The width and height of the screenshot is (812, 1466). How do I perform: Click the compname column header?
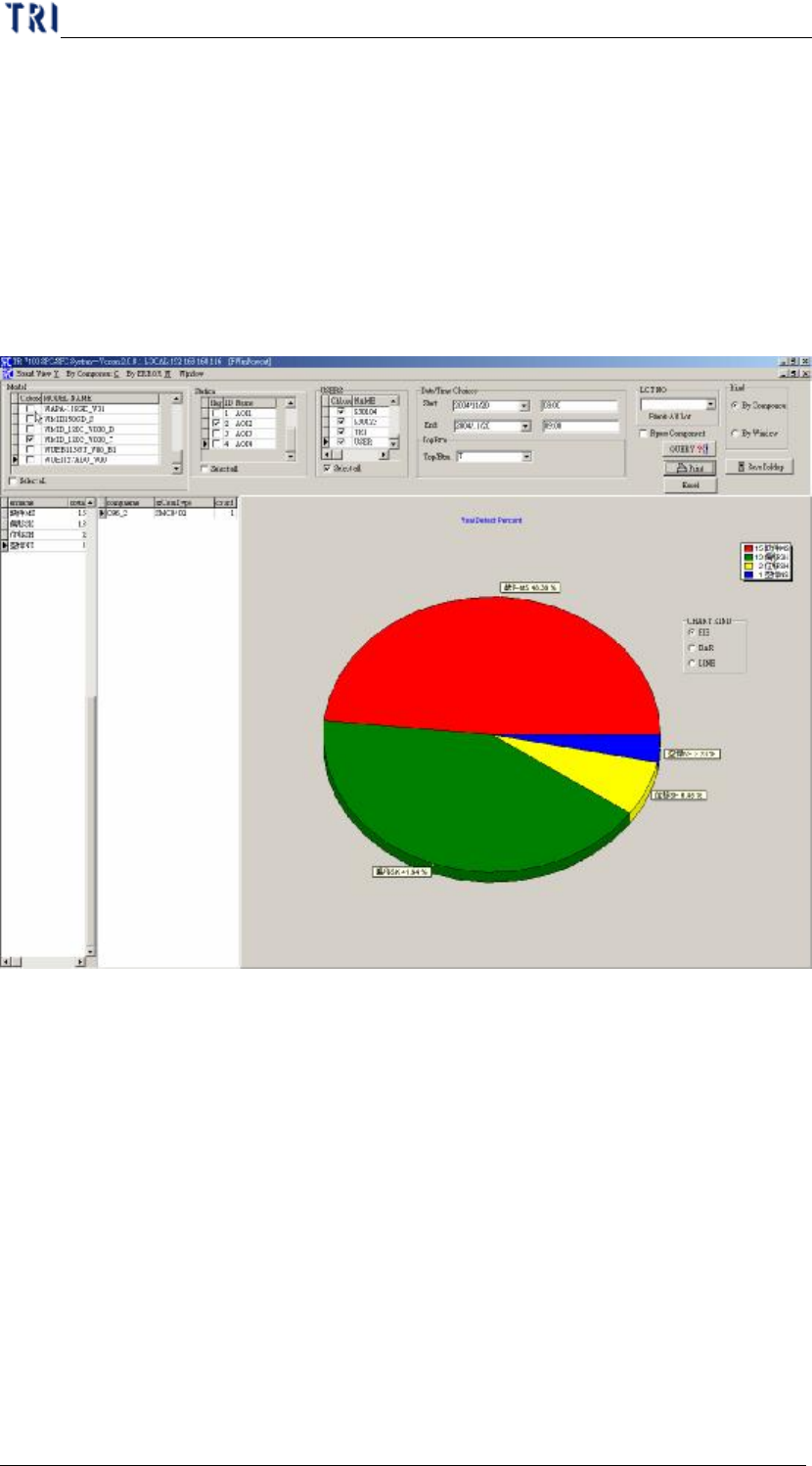(x=130, y=502)
